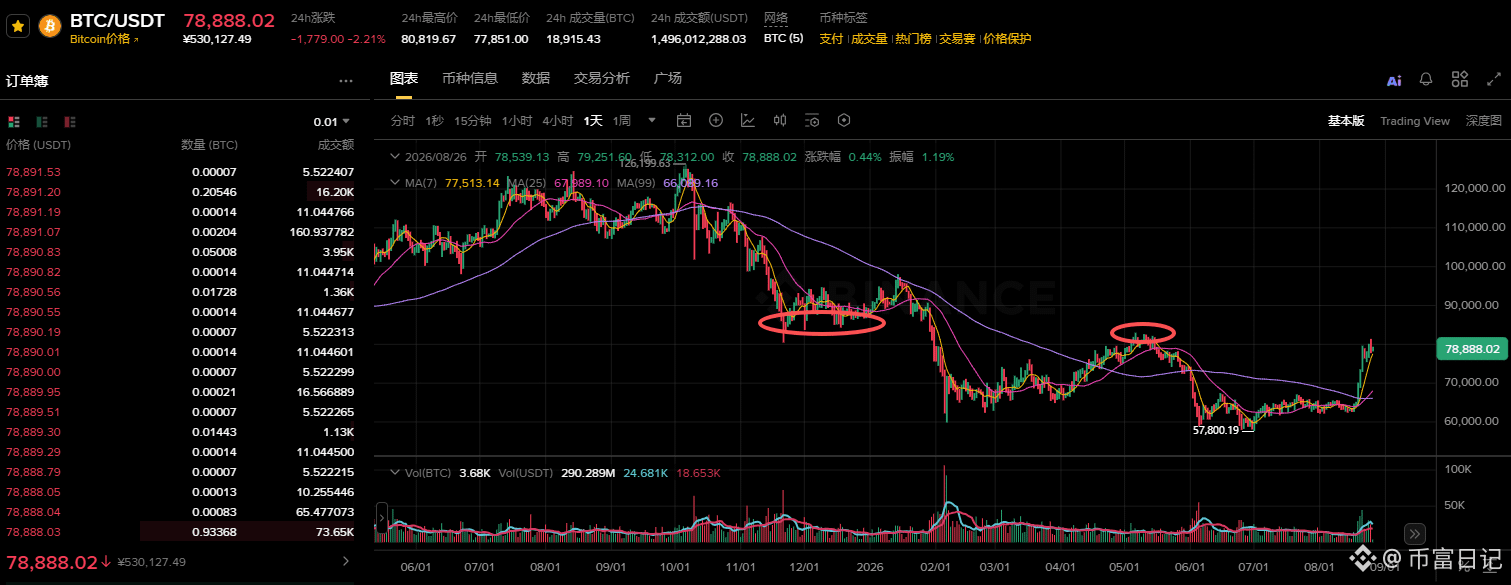The image size is (1511, 585).
Task: Open the 0.01 price precision dropdown
Action: point(332,122)
